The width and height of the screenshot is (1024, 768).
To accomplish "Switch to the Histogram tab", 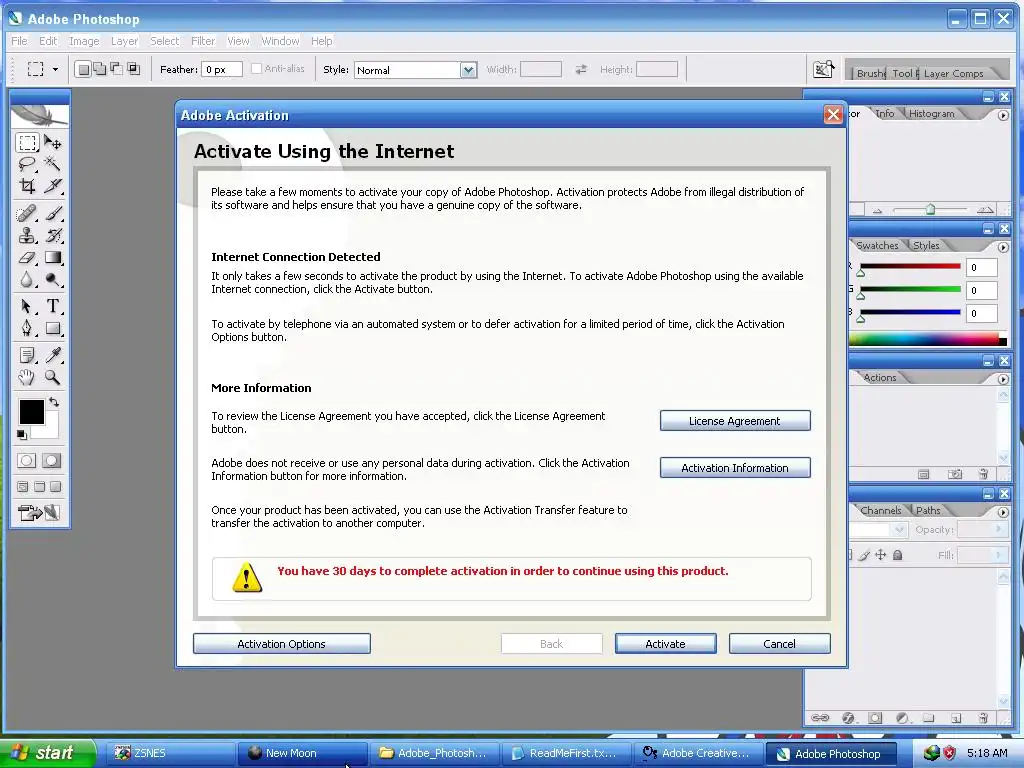I will pyautogui.click(x=932, y=114).
